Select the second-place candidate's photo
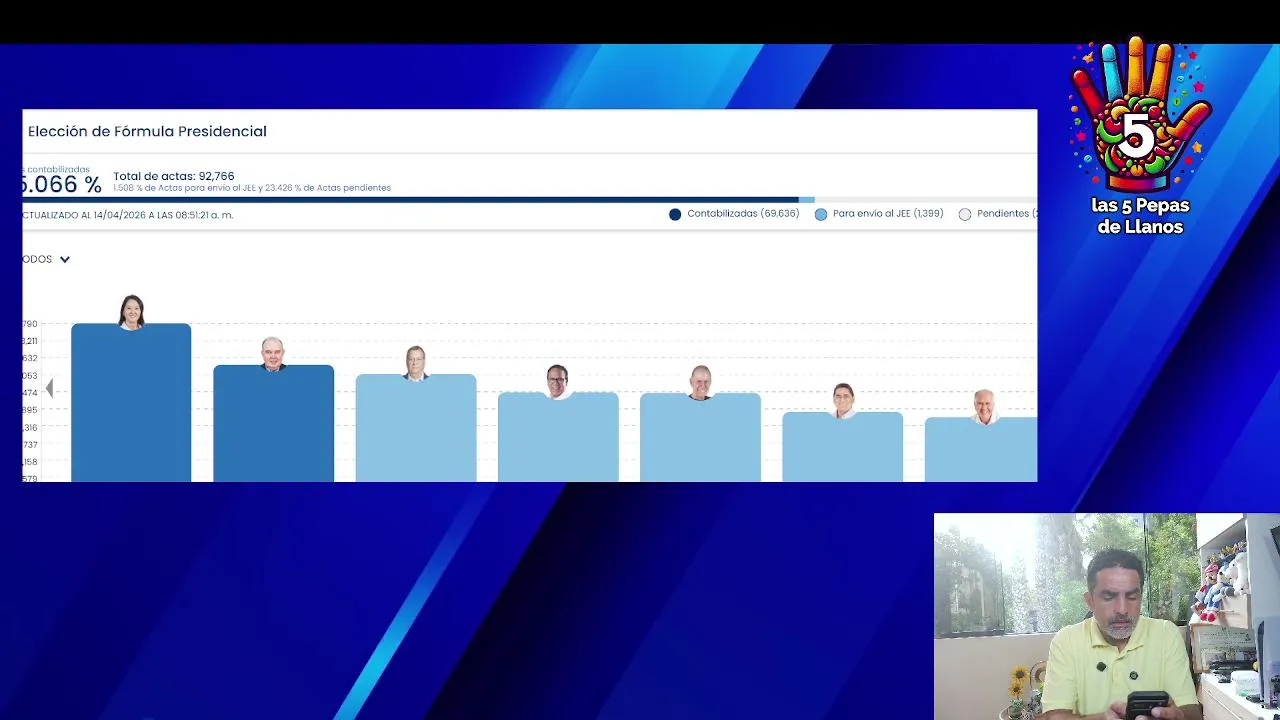Screen dimensions: 1280x720 pyautogui.click(x=273, y=354)
